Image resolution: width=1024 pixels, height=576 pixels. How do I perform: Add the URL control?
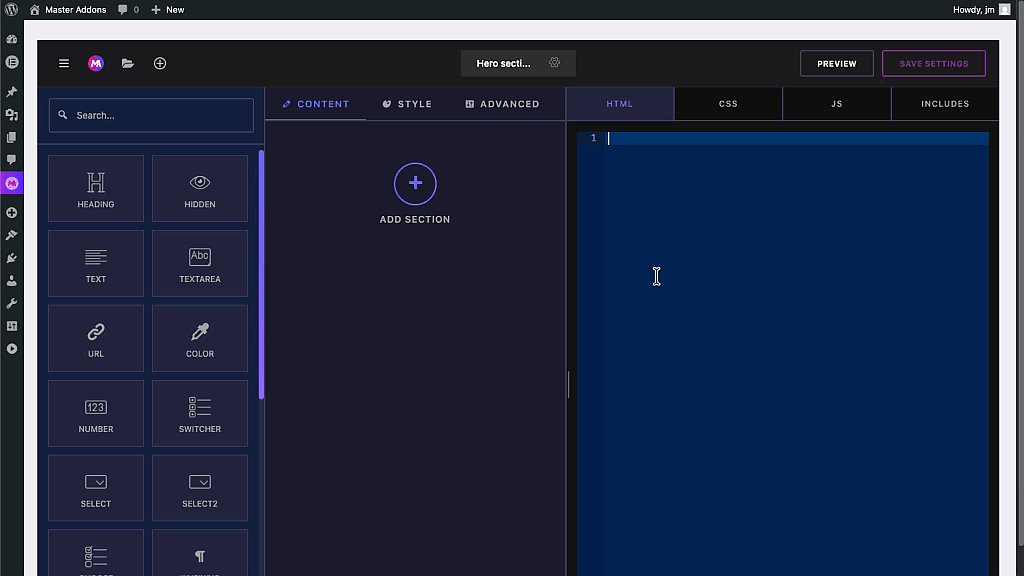96,338
